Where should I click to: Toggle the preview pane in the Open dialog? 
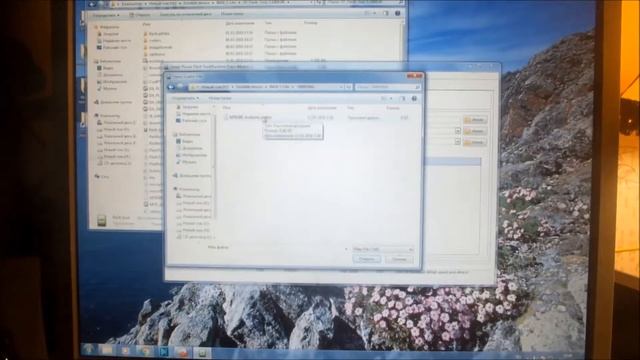pos(402,99)
